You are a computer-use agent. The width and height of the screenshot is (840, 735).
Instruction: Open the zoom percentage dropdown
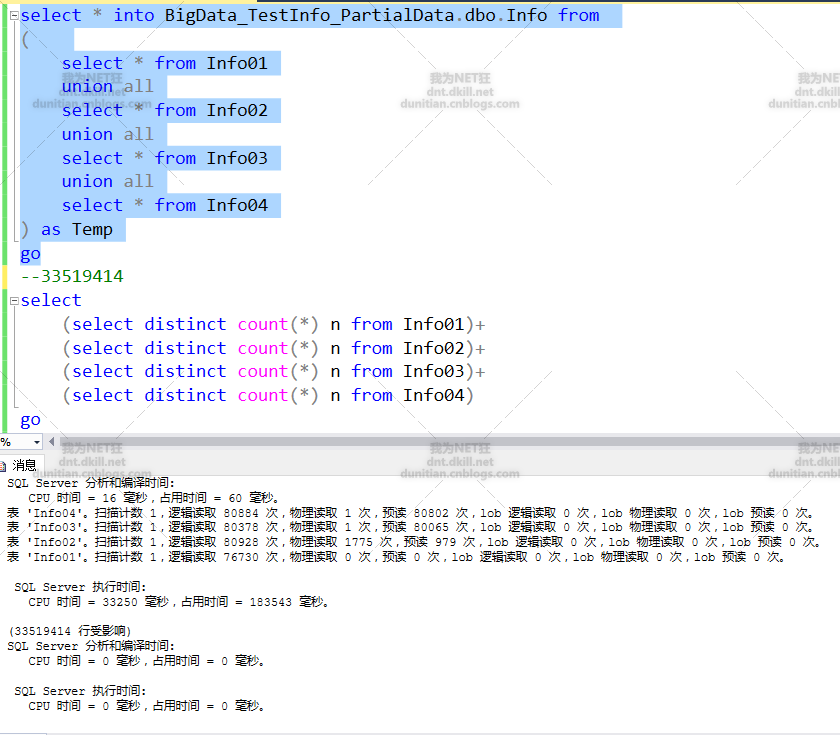pyautogui.click(x=36, y=442)
